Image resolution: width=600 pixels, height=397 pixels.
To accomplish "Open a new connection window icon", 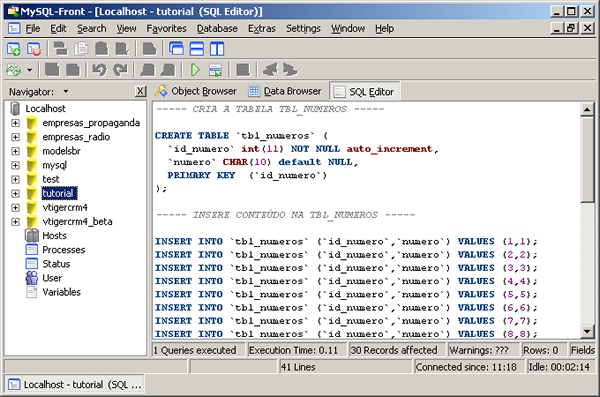I will click(x=13, y=49).
